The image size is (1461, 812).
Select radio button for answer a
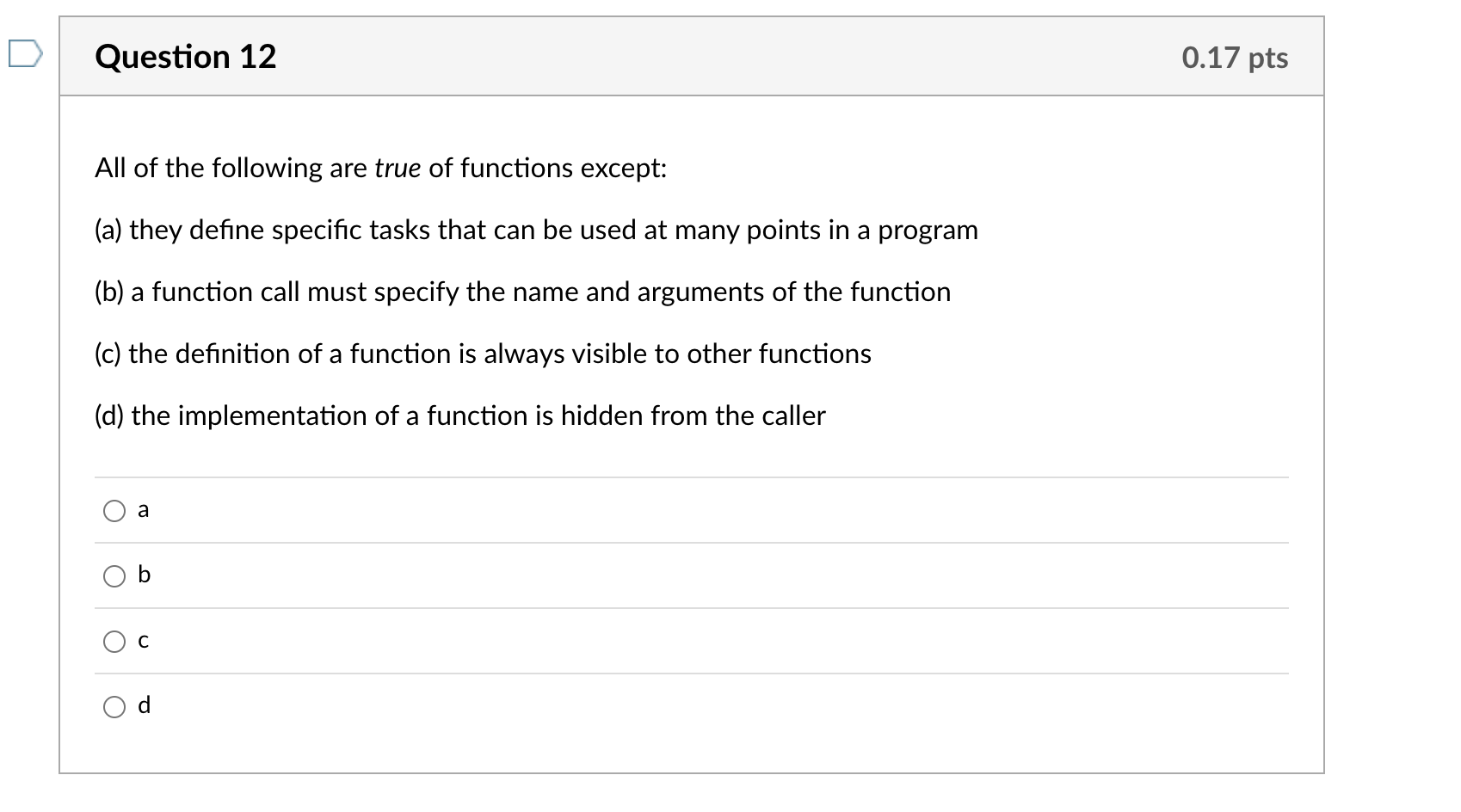click(114, 510)
